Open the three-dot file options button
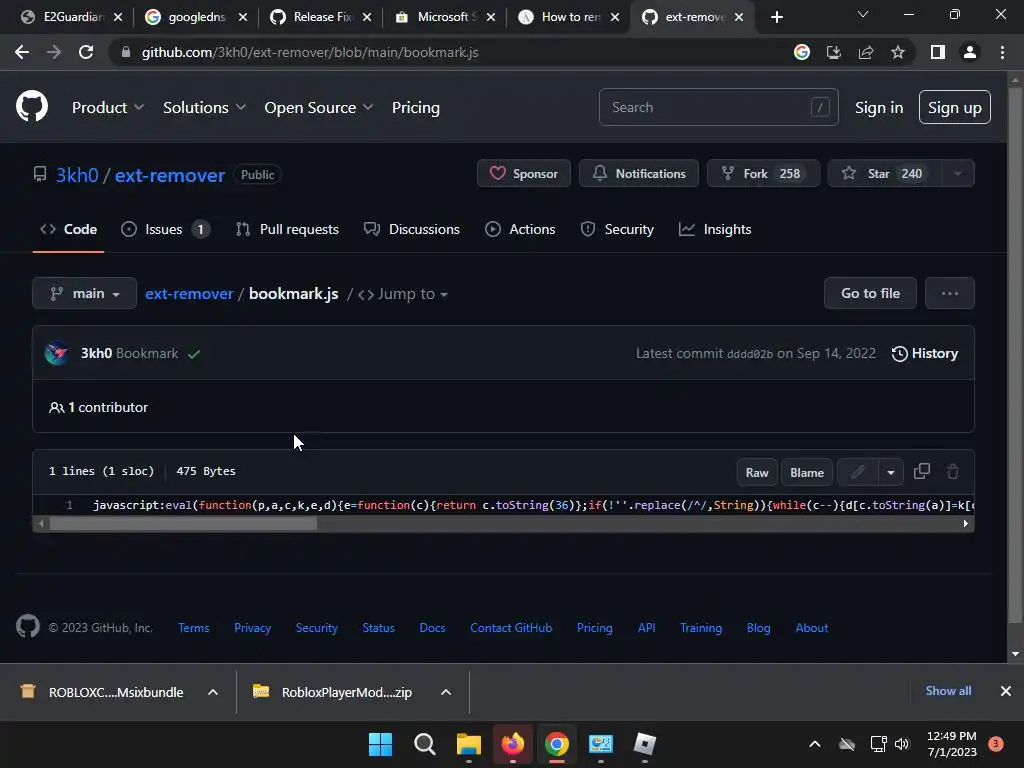1024x768 pixels. tap(950, 293)
